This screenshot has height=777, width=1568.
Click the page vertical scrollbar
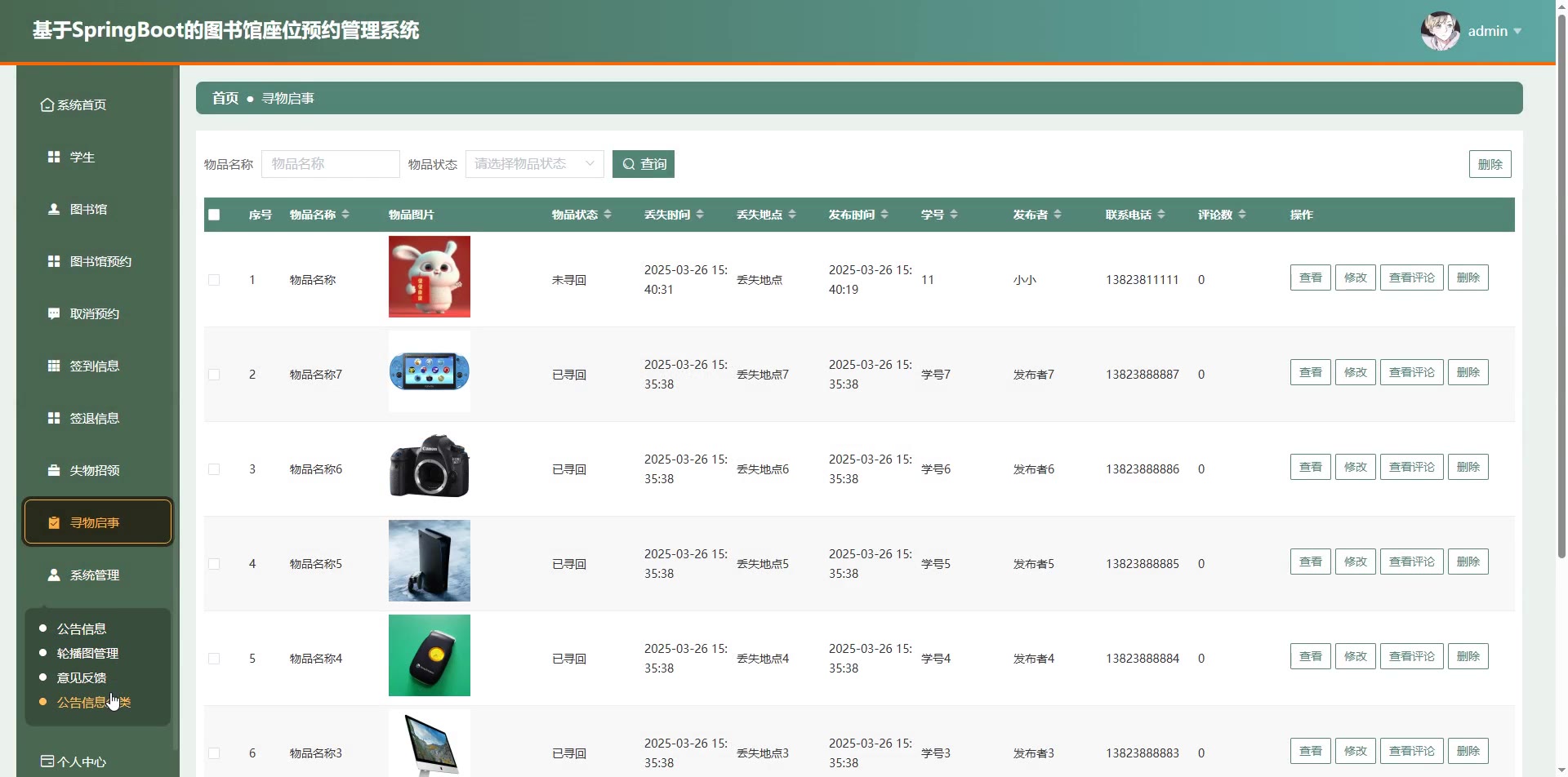pos(1561,326)
